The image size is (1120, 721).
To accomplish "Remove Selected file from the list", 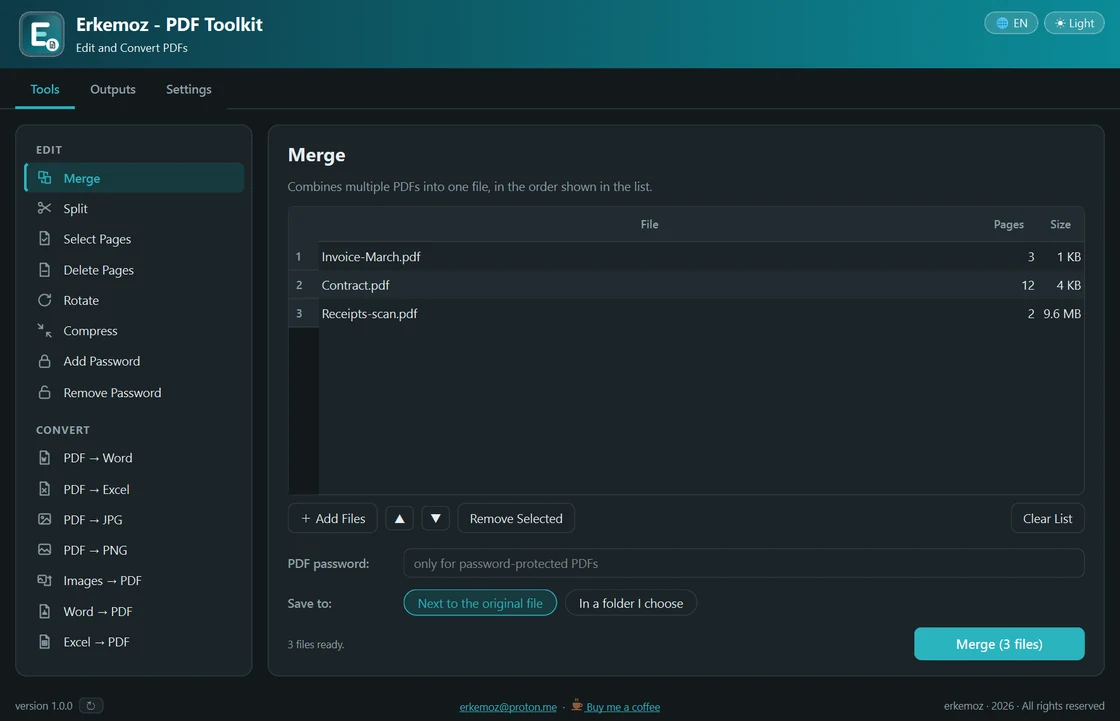I will click(x=516, y=518).
